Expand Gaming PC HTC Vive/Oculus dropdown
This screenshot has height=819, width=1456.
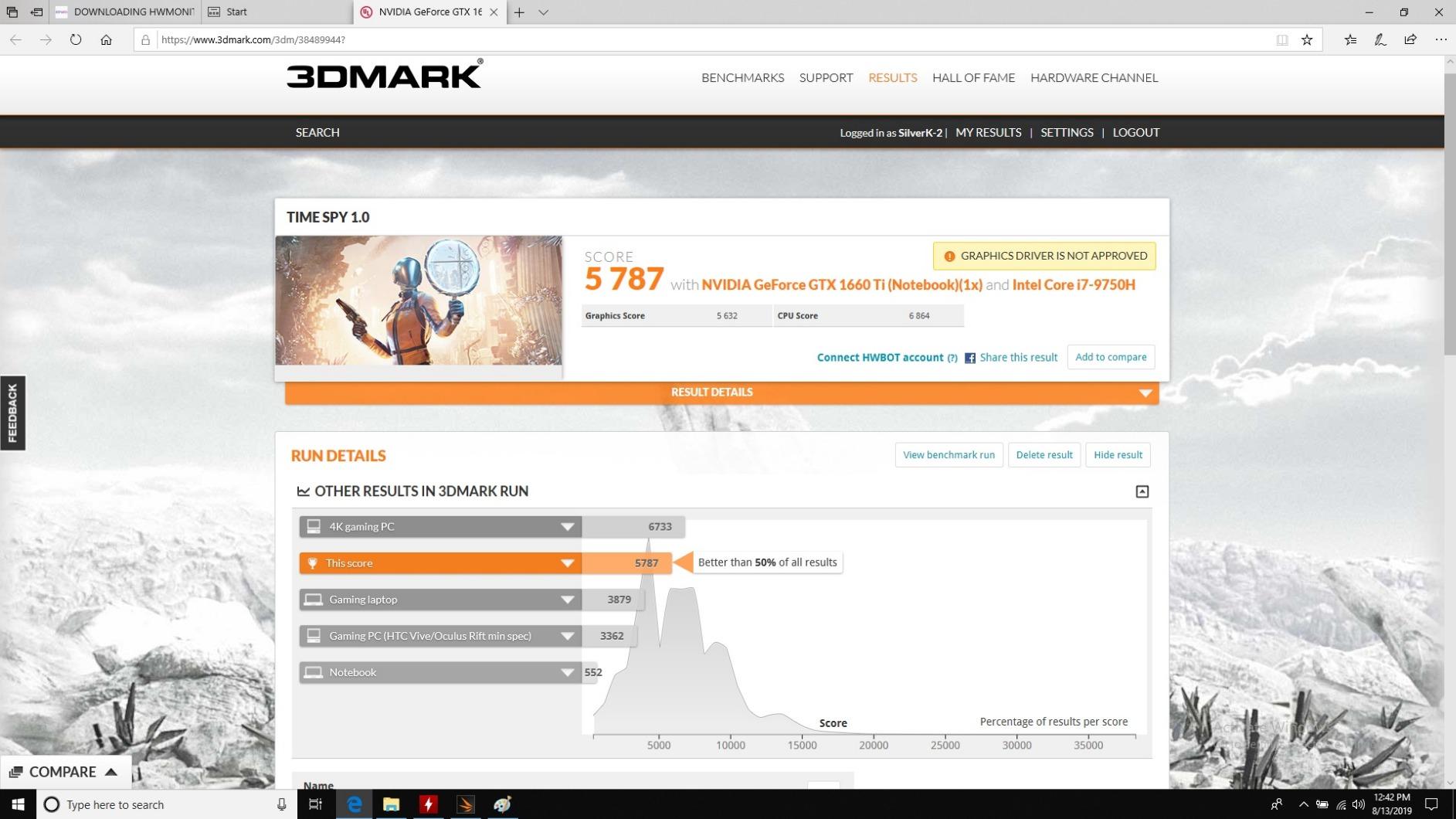click(568, 636)
